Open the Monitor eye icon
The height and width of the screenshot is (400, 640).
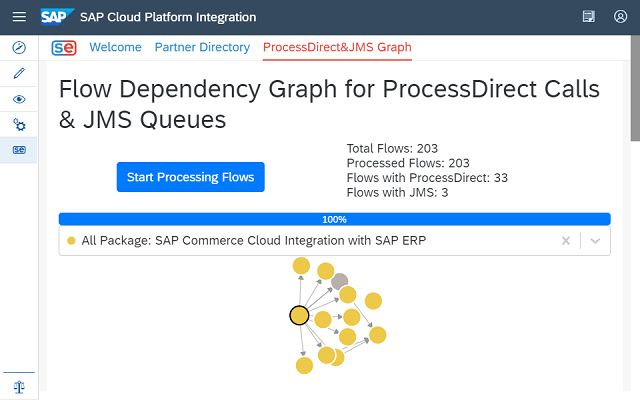tap(19, 100)
